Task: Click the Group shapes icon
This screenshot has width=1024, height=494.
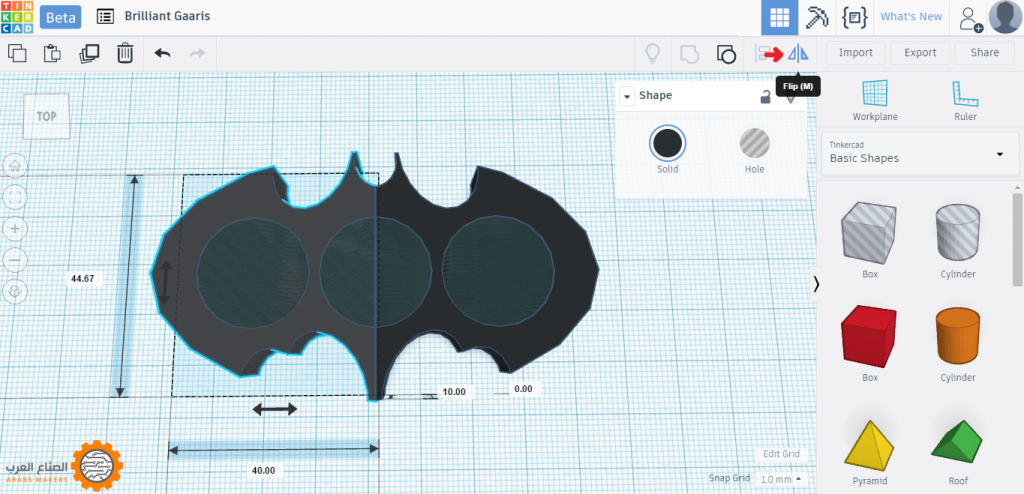Action: (690, 53)
